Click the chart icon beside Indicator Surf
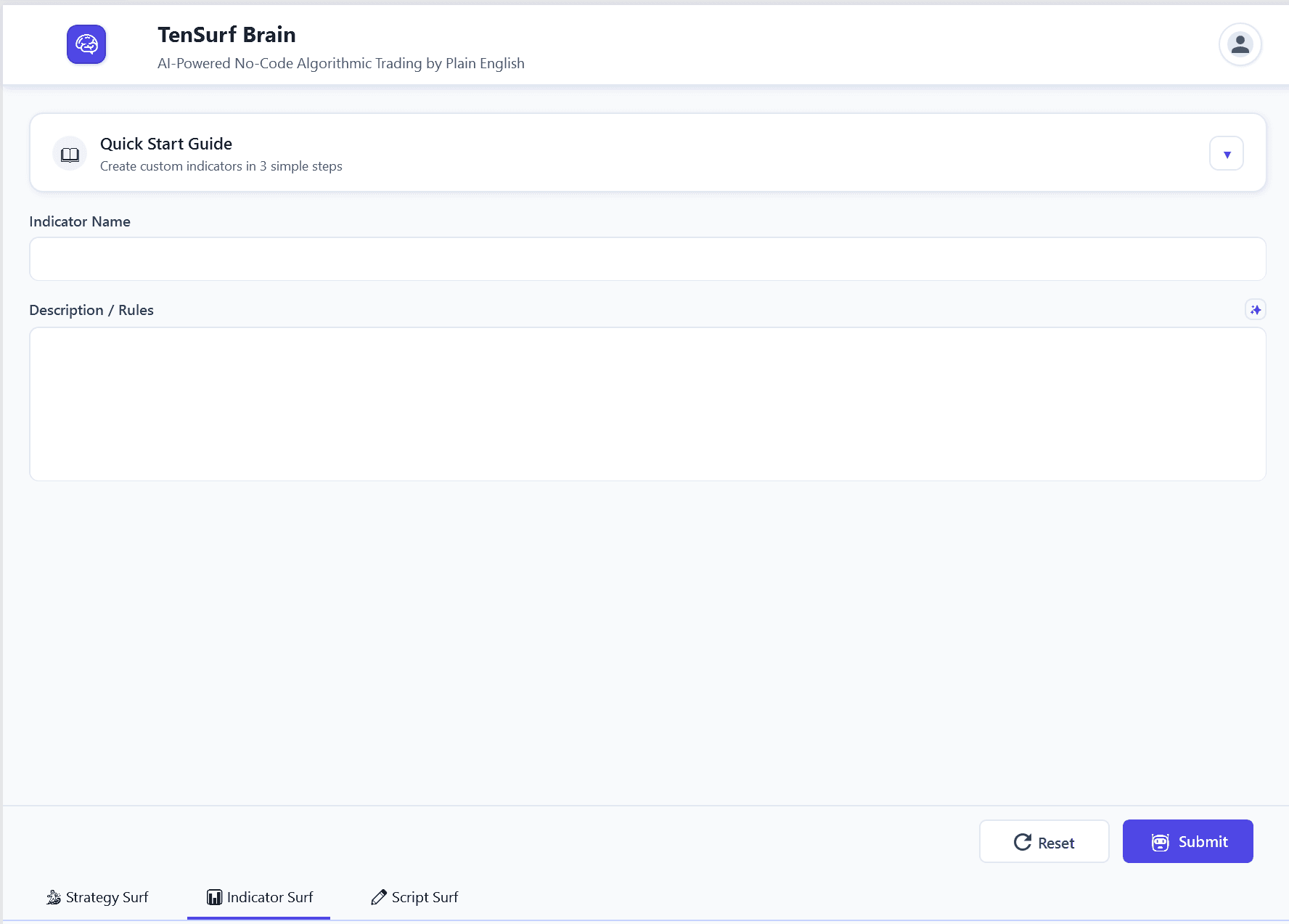This screenshot has width=1289, height=924. [214, 897]
